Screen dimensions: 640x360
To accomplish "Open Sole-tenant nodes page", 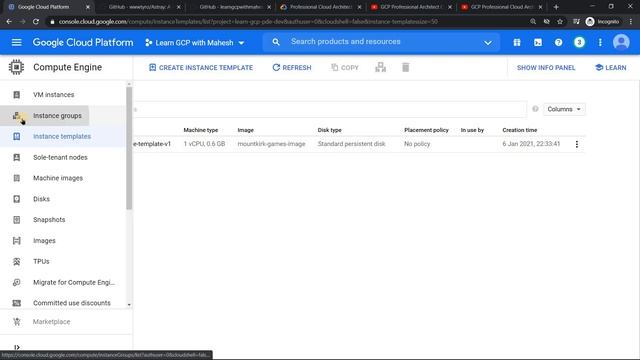I will pyautogui.click(x=60, y=157).
